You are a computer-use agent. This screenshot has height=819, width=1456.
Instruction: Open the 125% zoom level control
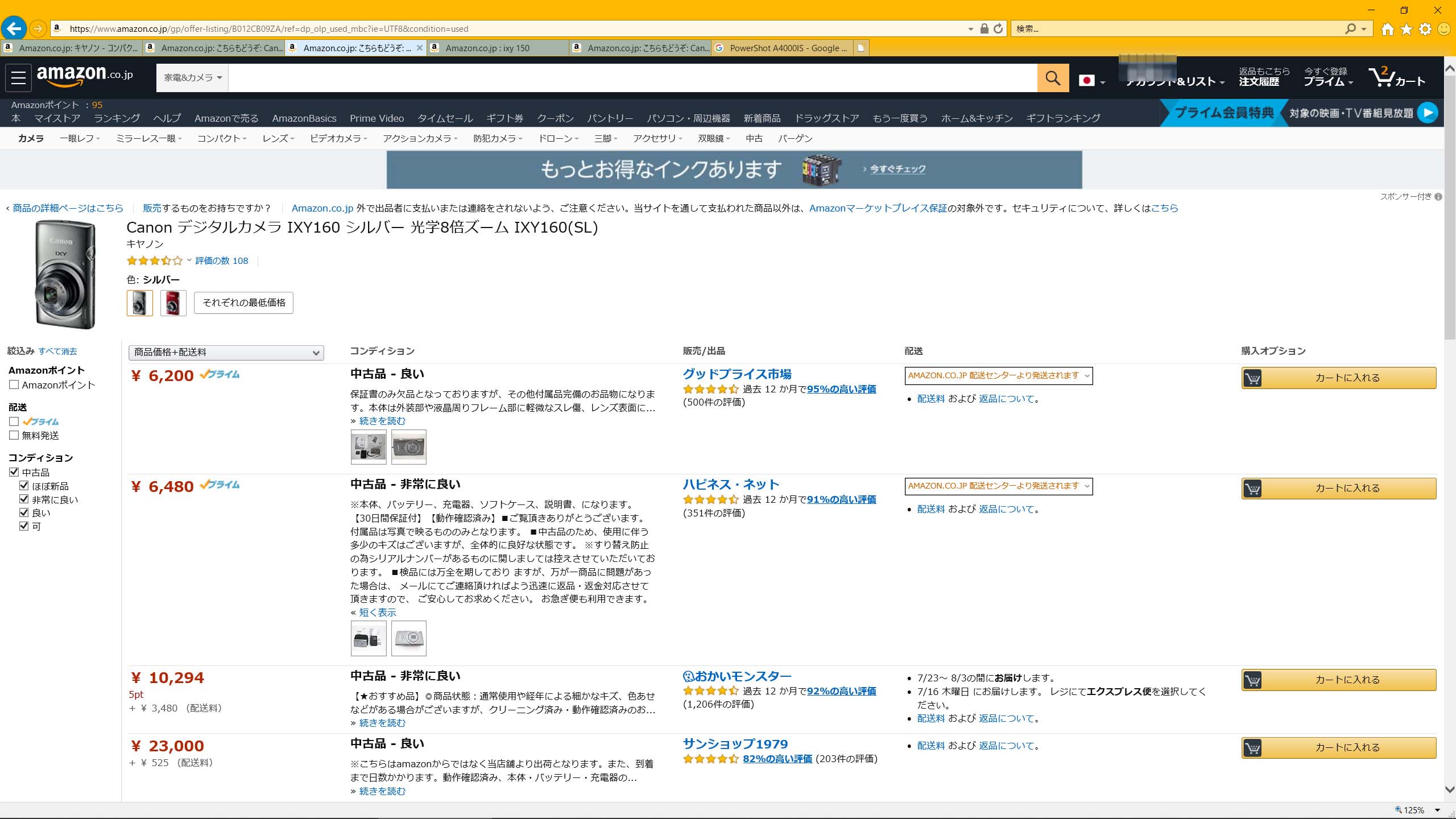pyautogui.click(x=1417, y=810)
